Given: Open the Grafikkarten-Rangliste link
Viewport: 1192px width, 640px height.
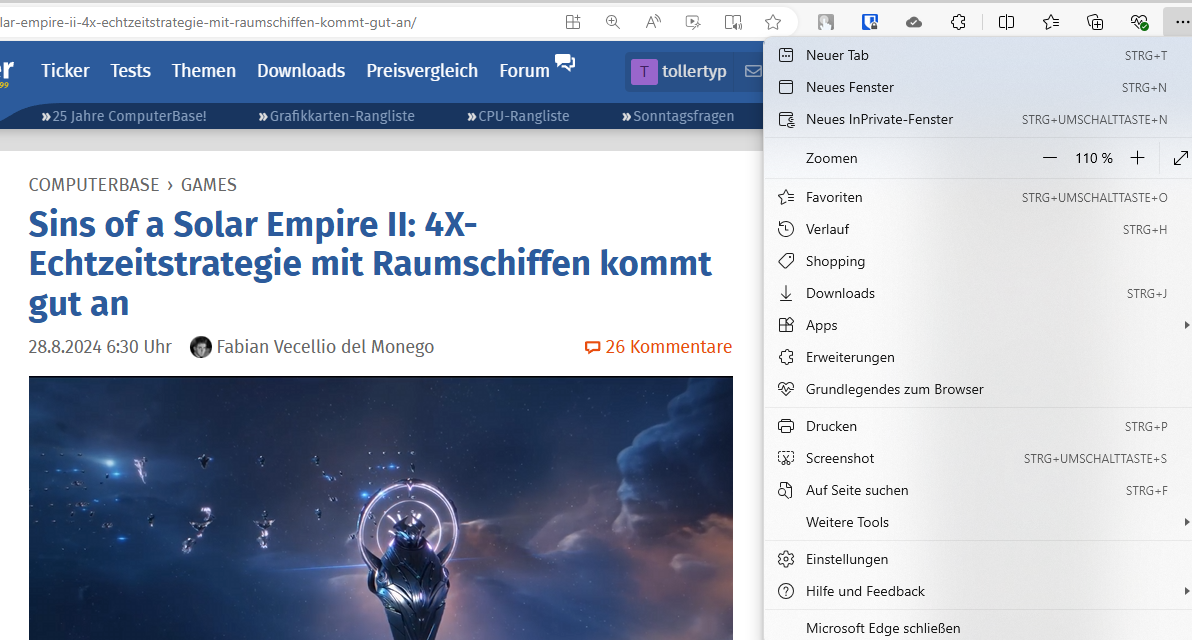Looking at the screenshot, I should [x=337, y=116].
